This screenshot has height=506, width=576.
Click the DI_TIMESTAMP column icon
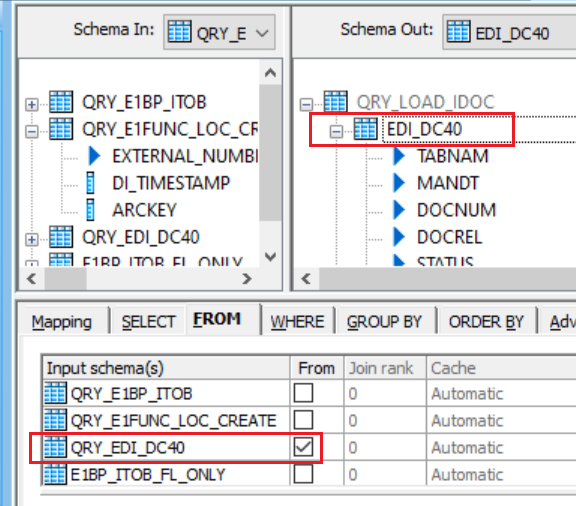pyautogui.click(x=90, y=183)
